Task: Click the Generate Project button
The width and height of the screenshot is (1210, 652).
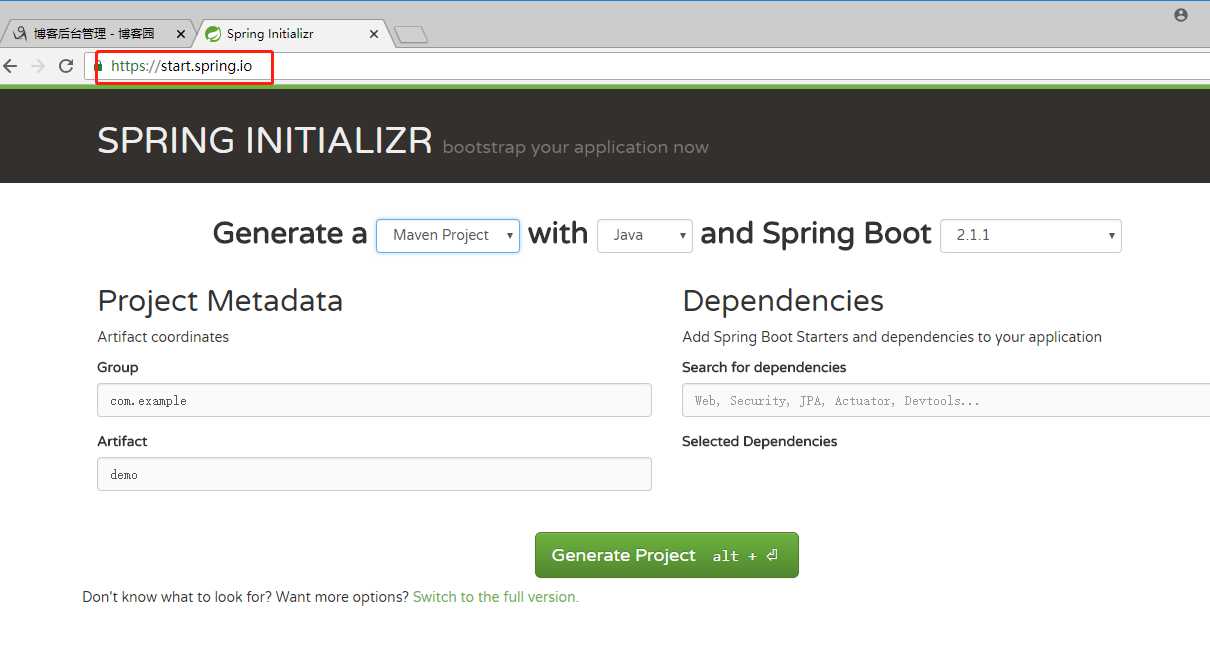Action: [x=667, y=555]
